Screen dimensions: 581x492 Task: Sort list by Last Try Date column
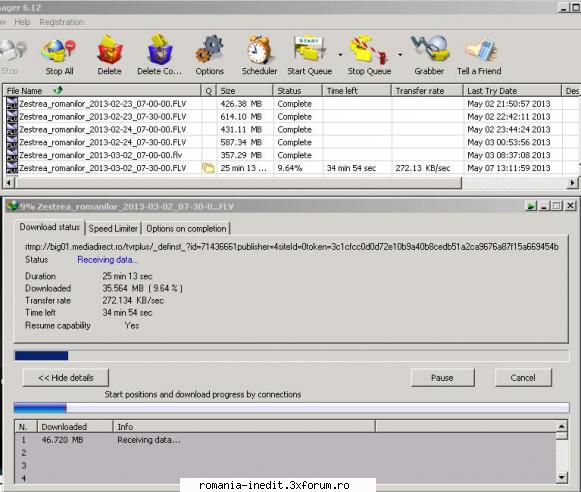point(512,91)
